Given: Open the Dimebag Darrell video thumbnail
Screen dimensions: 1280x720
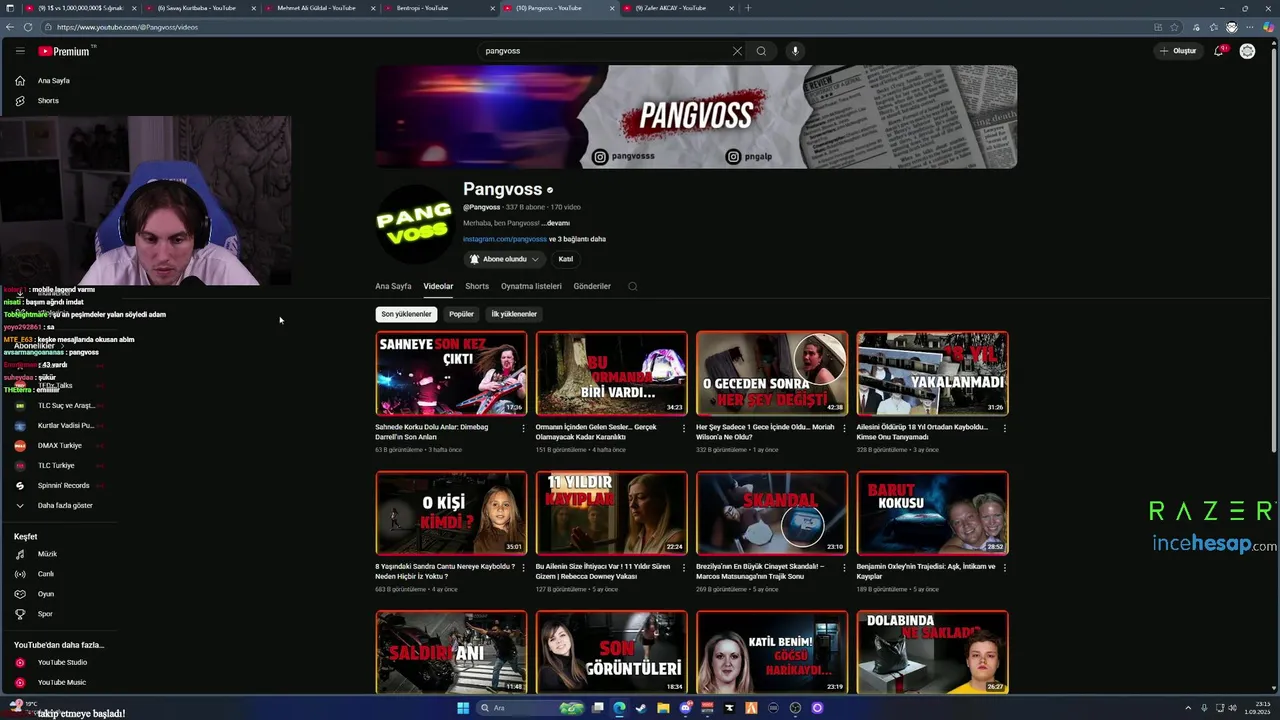Looking at the screenshot, I should click(451, 373).
